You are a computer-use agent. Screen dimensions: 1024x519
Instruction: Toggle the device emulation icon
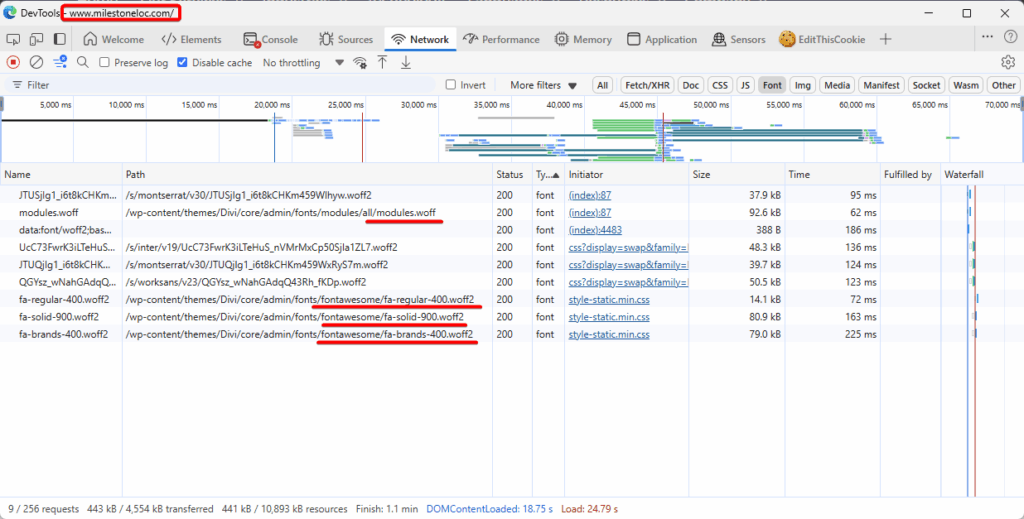pyautogui.click(x=36, y=39)
